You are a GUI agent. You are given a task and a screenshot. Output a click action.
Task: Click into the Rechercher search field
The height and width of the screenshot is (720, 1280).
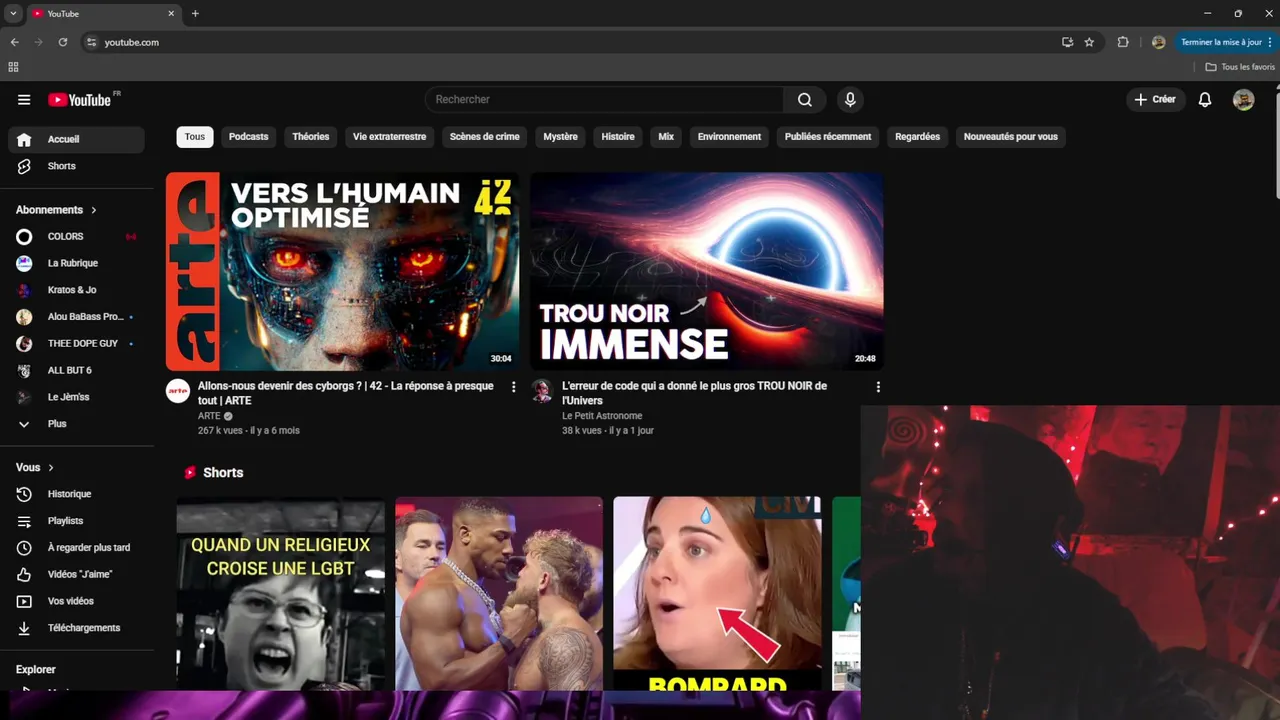pyautogui.click(x=605, y=100)
